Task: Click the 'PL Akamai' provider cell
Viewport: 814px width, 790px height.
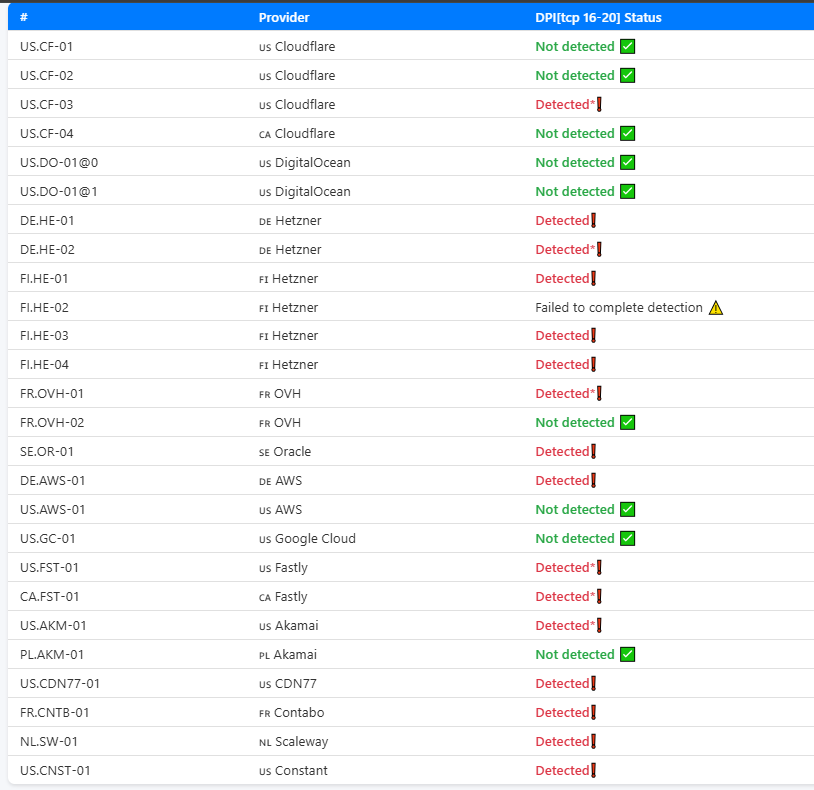Action: pyautogui.click(x=288, y=655)
